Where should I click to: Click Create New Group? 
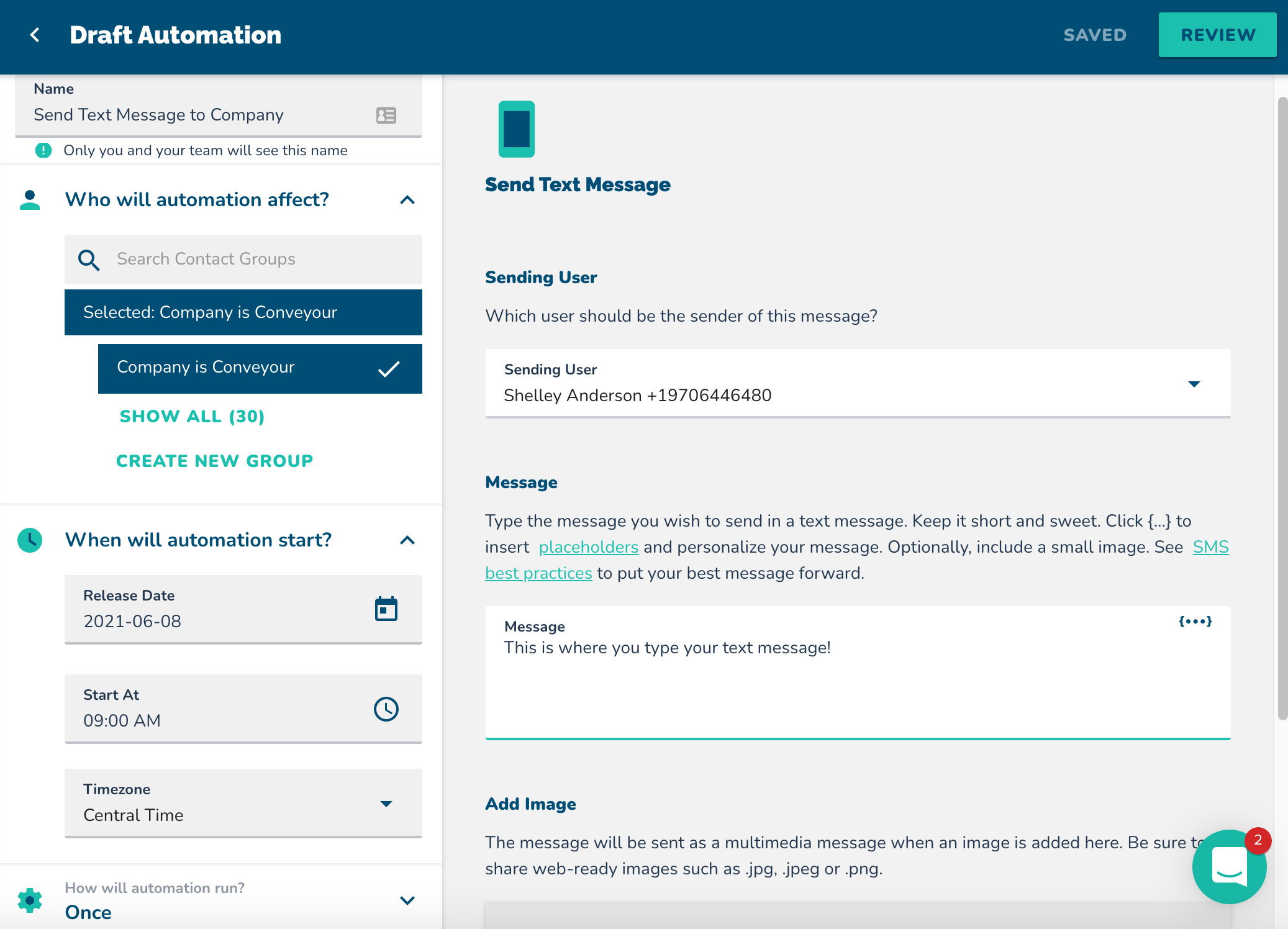[214, 461]
